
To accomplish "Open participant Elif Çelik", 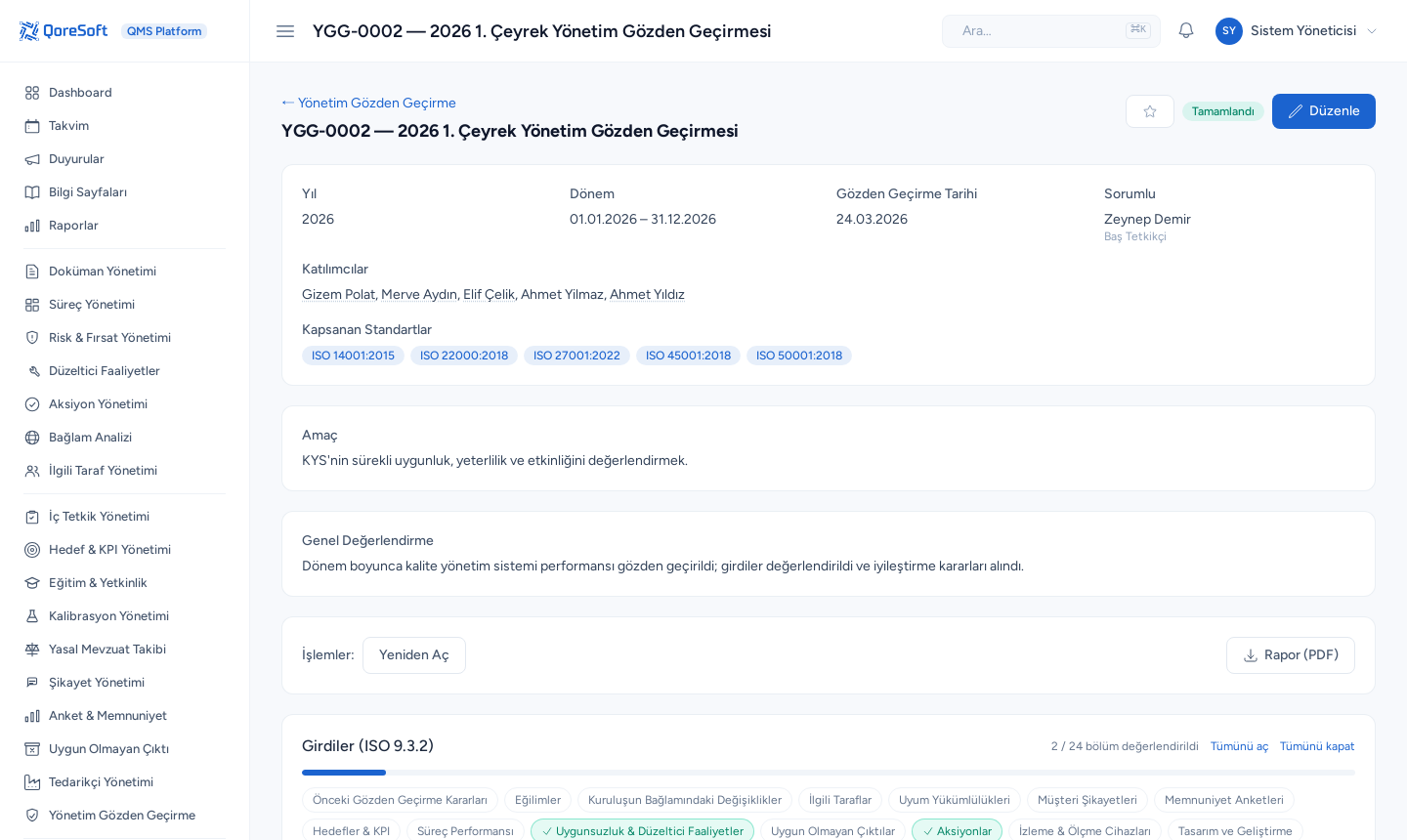I will click(489, 295).
